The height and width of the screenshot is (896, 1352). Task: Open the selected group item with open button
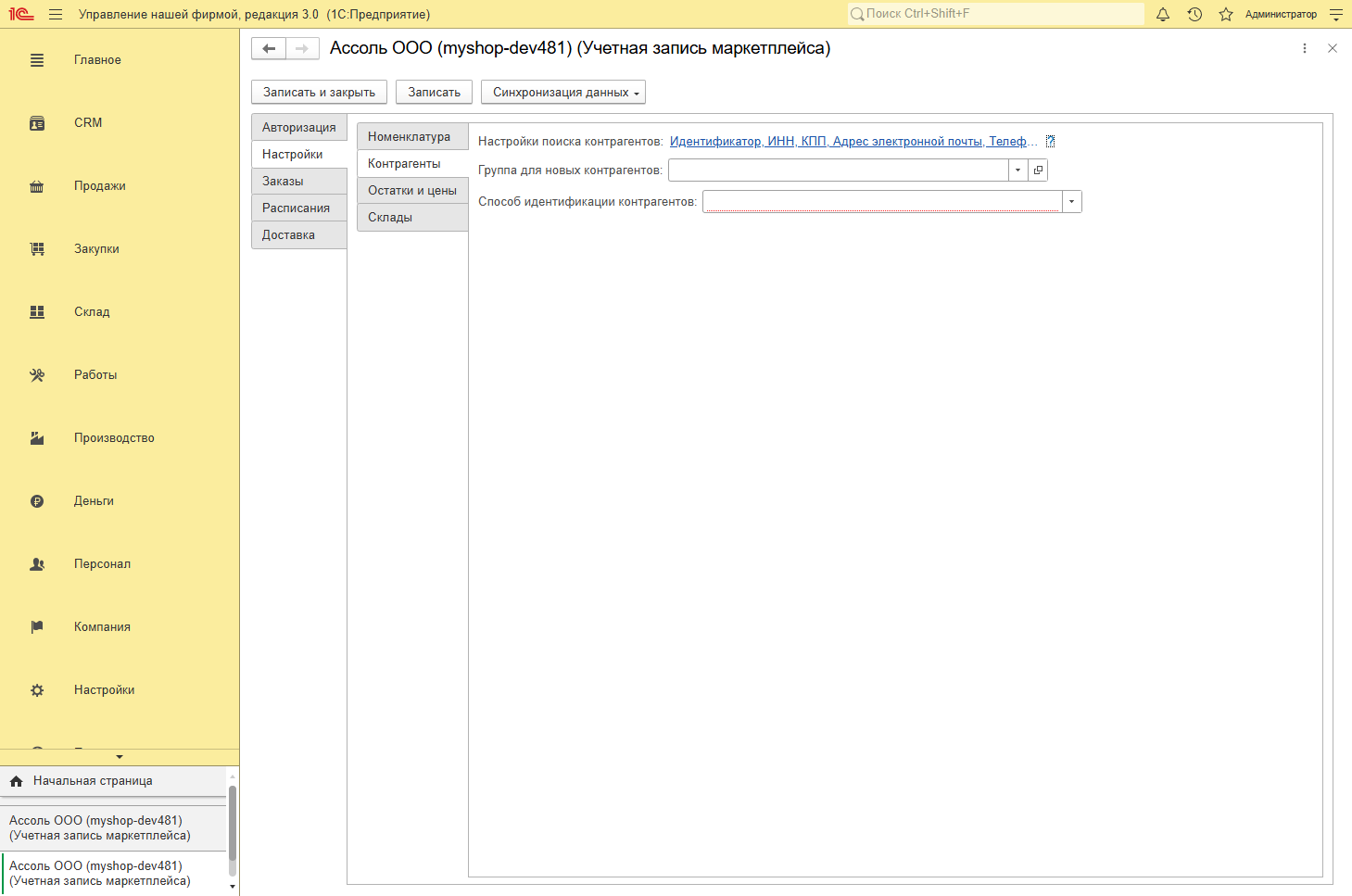(1038, 170)
